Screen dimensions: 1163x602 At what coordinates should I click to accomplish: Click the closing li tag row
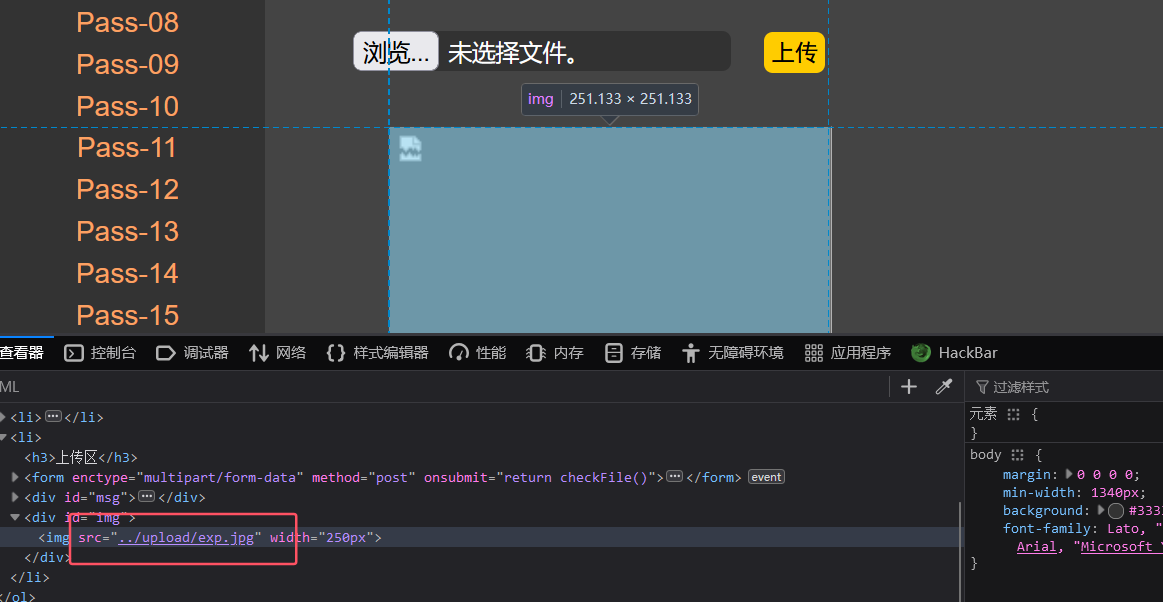(30, 577)
